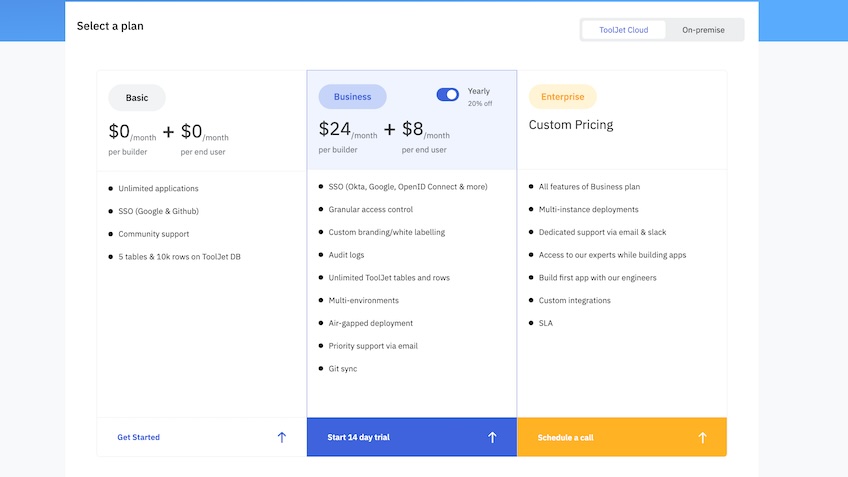Click 'SSO (Okta, Google, OpenID Connect & more)'
Viewport: 848px width, 477px height.
click(x=408, y=187)
